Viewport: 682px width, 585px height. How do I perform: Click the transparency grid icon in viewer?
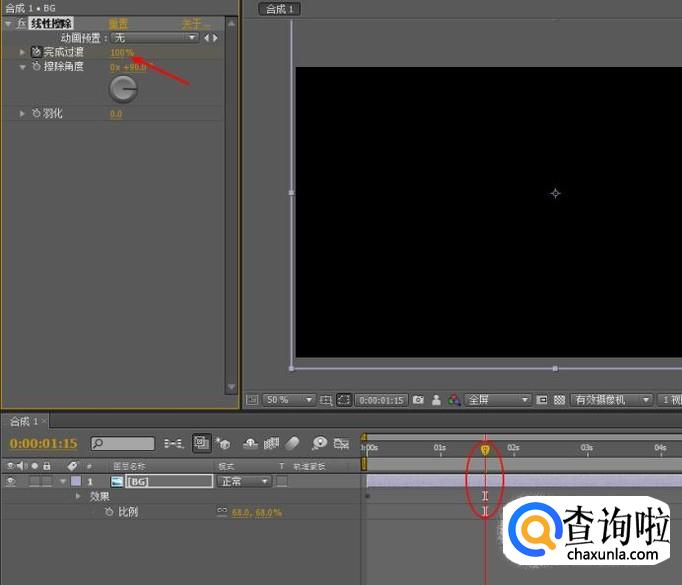pyautogui.click(x=560, y=400)
